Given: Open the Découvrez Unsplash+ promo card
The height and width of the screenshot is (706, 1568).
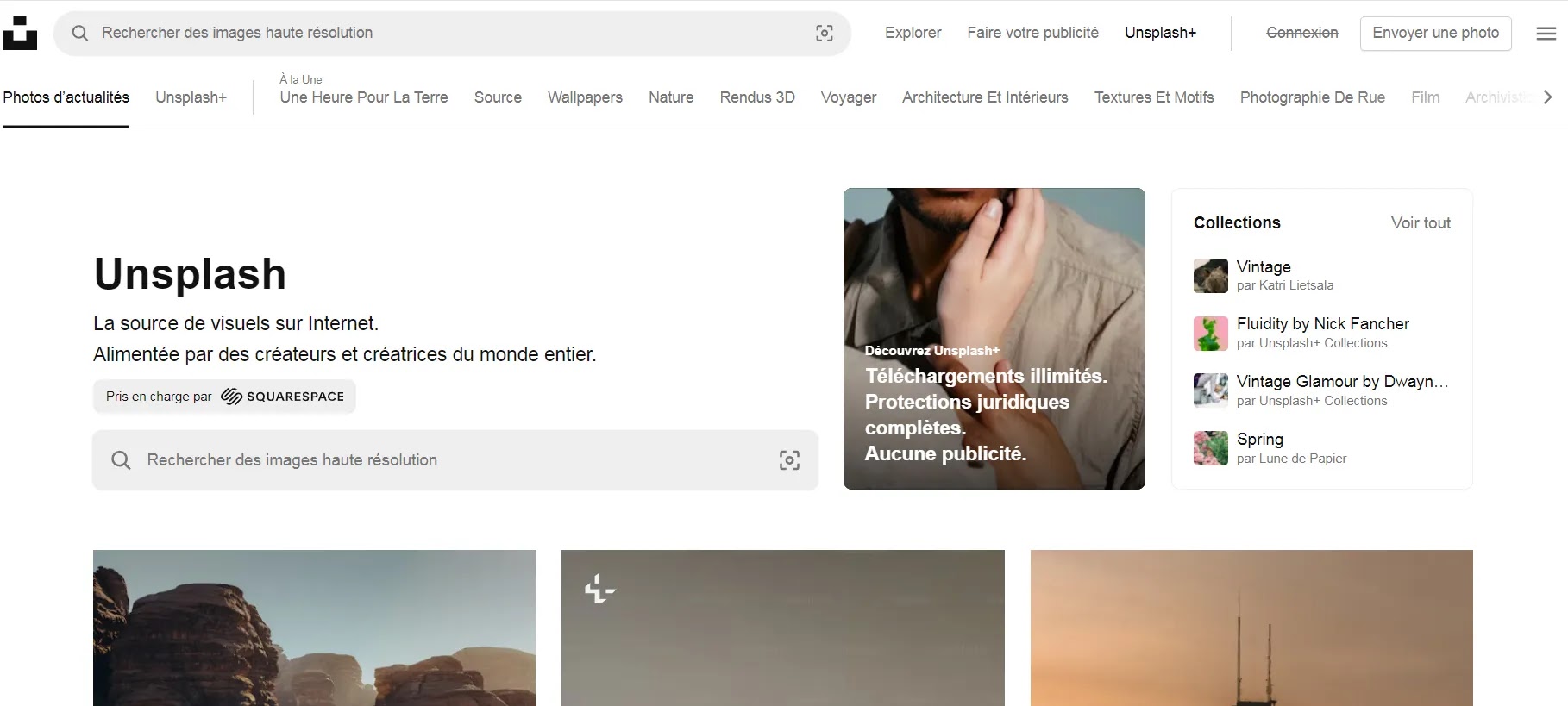Looking at the screenshot, I should 994,339.
